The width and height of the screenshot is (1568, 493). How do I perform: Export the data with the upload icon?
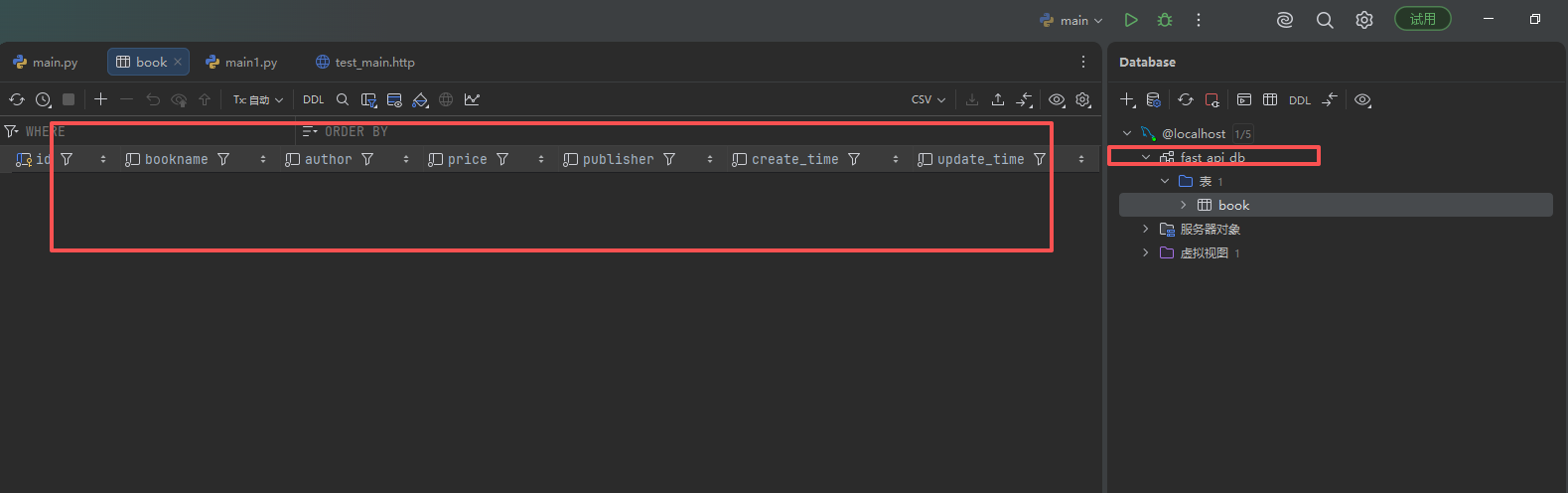pyautogui.click(x=998, y=99)
